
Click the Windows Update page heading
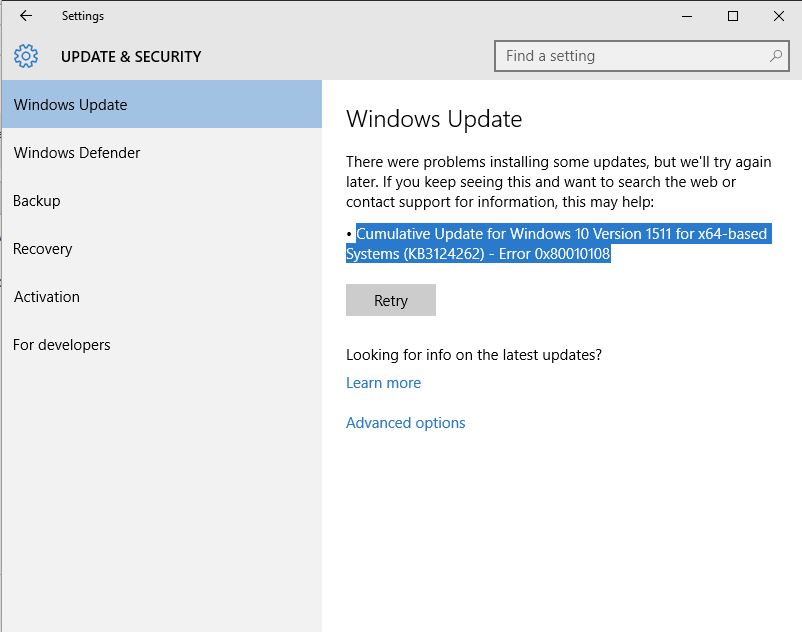[x=434, y=119]
